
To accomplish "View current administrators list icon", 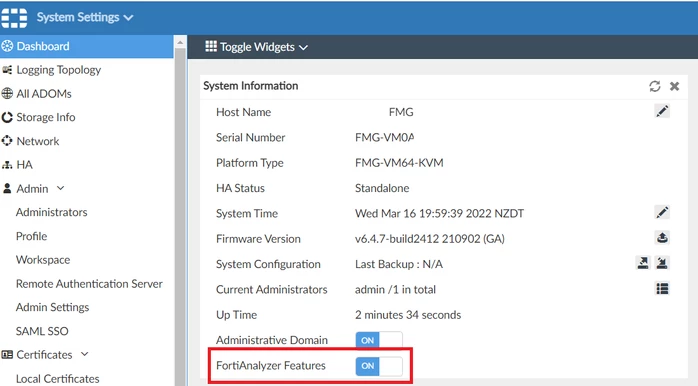I will coord(662,288).
